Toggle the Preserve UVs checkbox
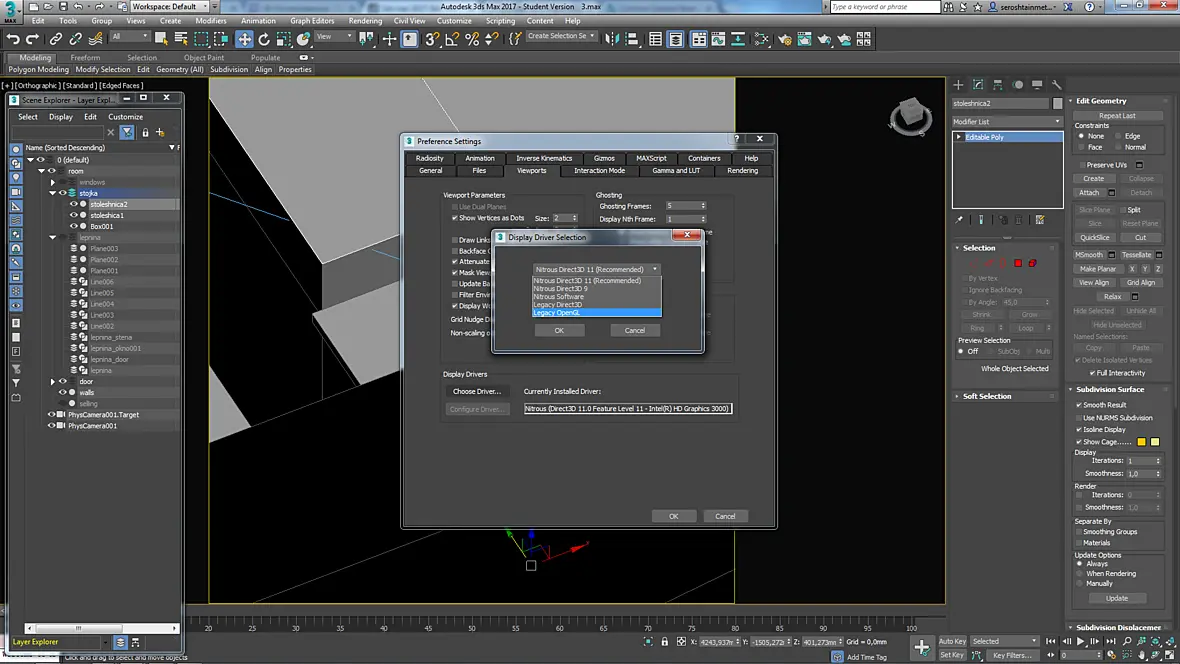Screen dimensions: 1180x664 point(1082,165)
